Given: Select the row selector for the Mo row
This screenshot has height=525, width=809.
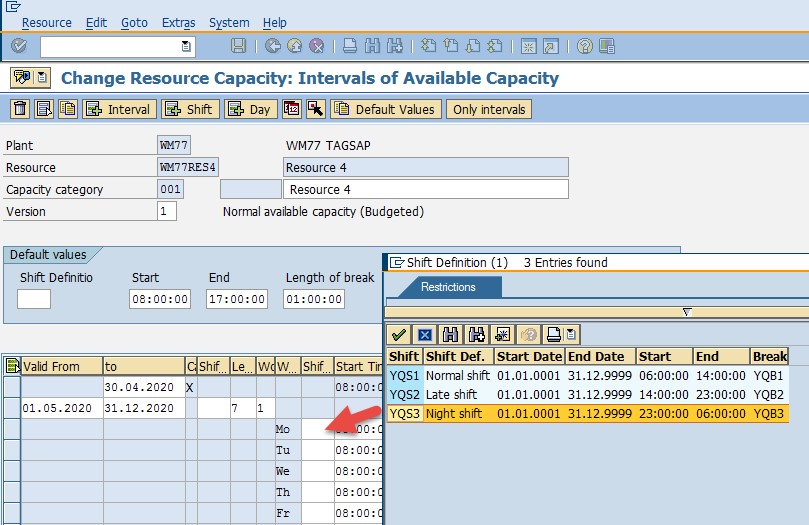Looking at the screenshot, I should [12, 429].
